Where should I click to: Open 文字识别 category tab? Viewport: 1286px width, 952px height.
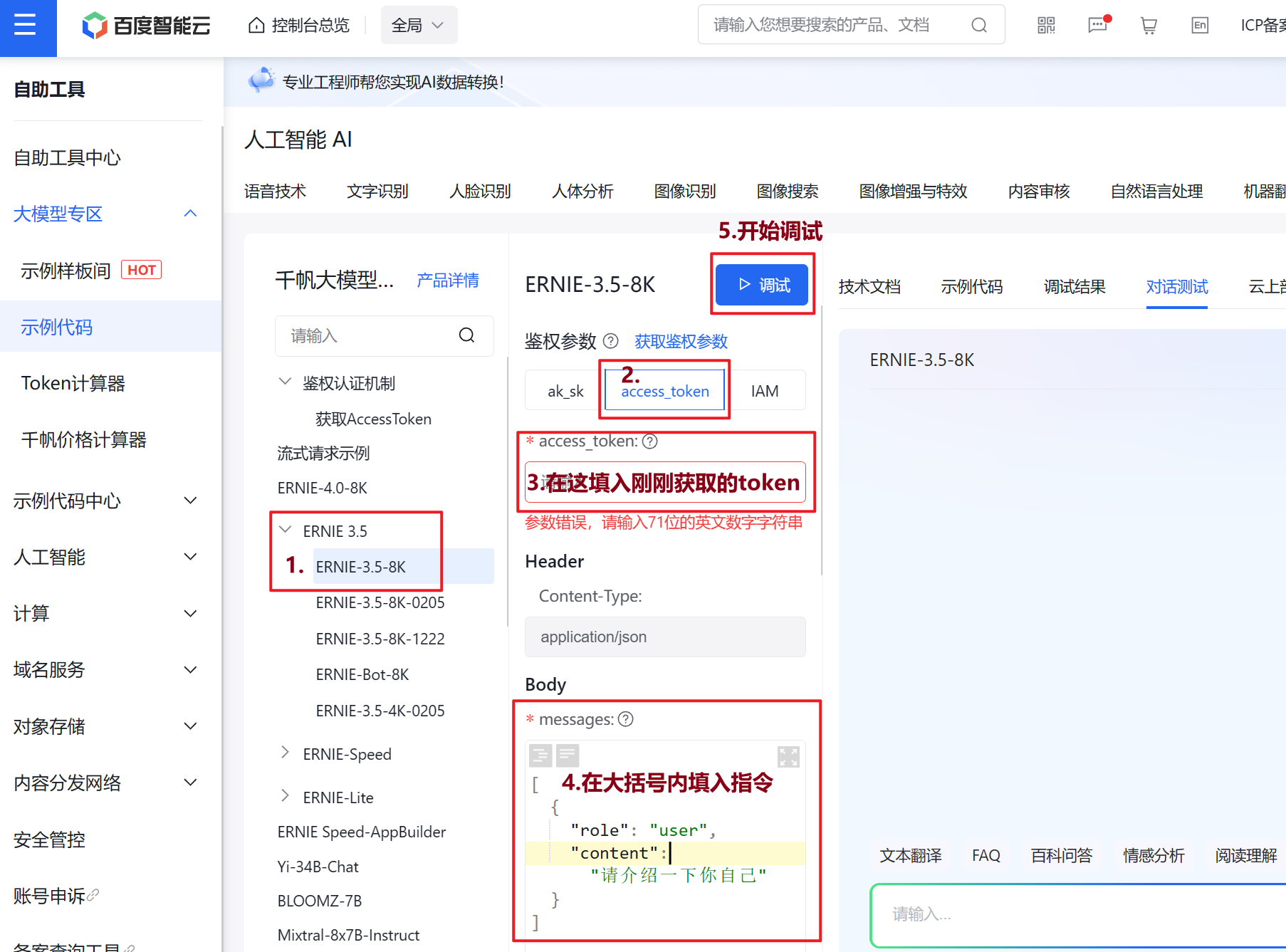377,191
